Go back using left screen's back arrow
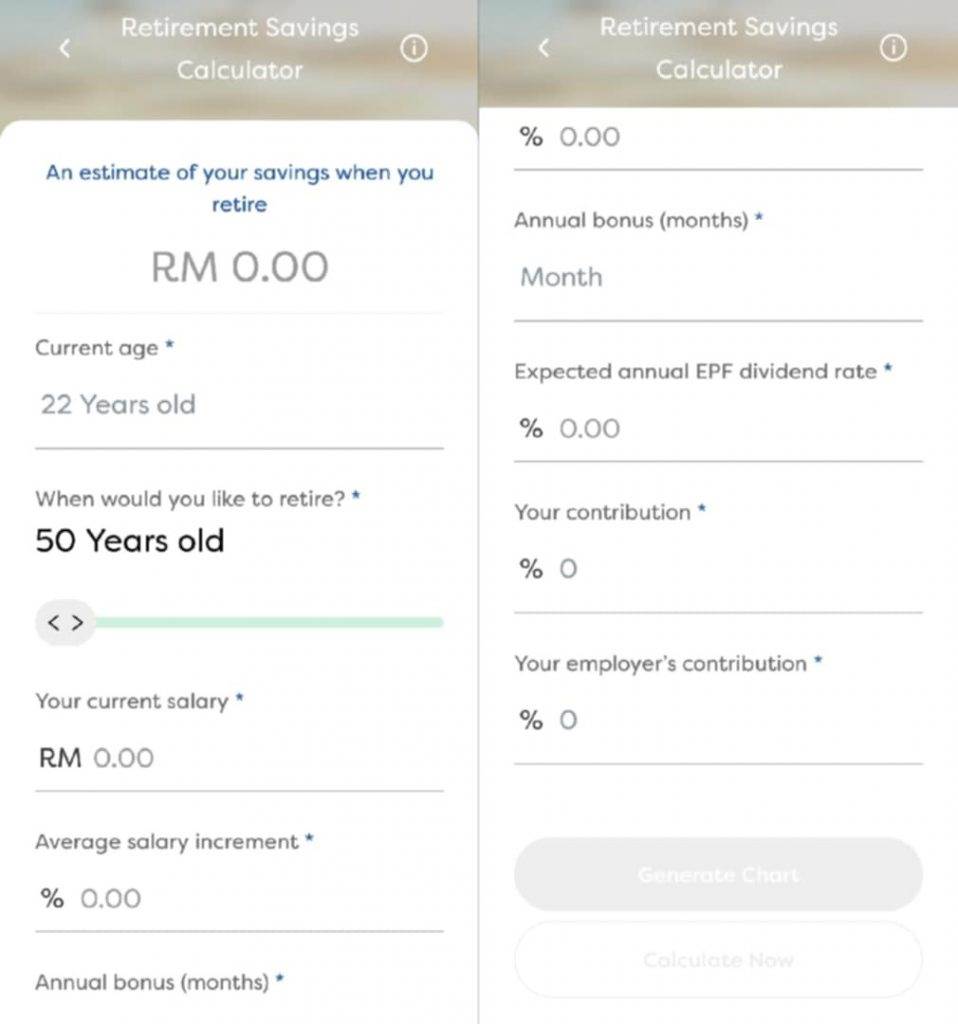This screenshot has width=958, height=1024. tap(64, 48)
